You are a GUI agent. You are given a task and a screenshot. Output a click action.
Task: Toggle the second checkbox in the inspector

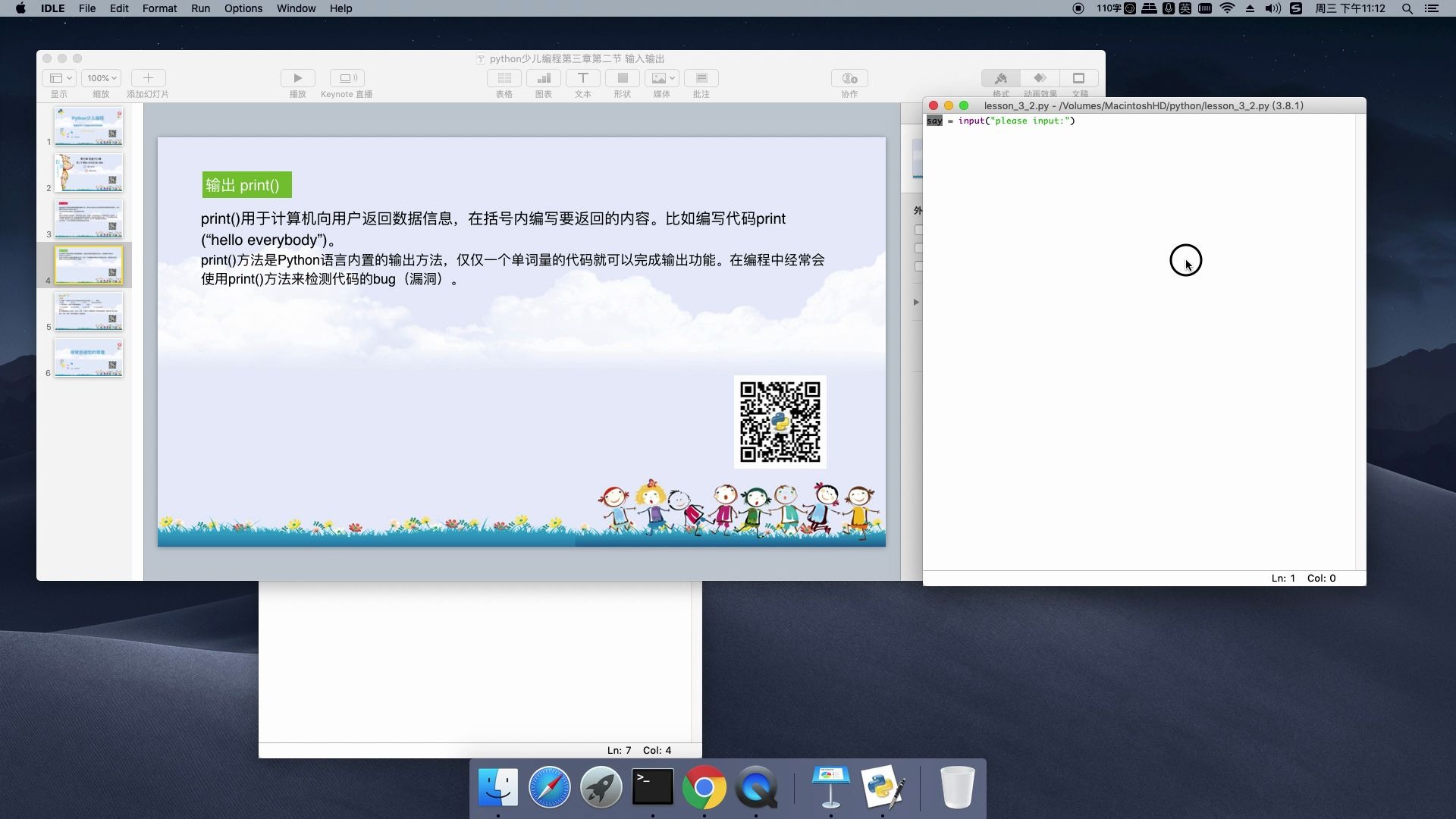pos(918,248)
